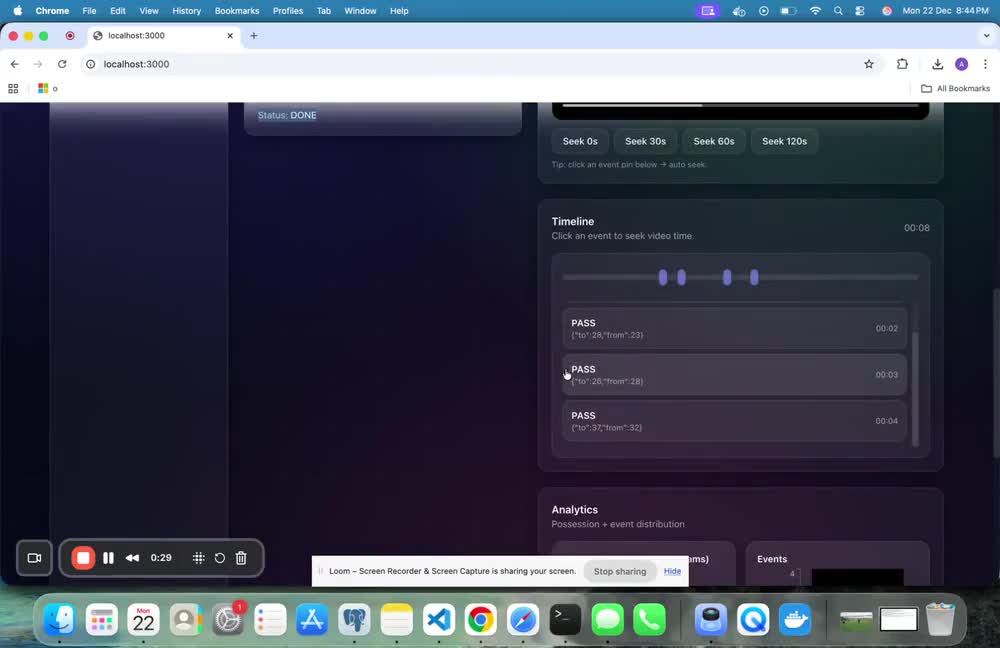Image resolution: width=1000 pixels, height=648 pixels.
Task: Hide the Loom sharing notice
Action: pyautogui.click(x=672, y=571)
